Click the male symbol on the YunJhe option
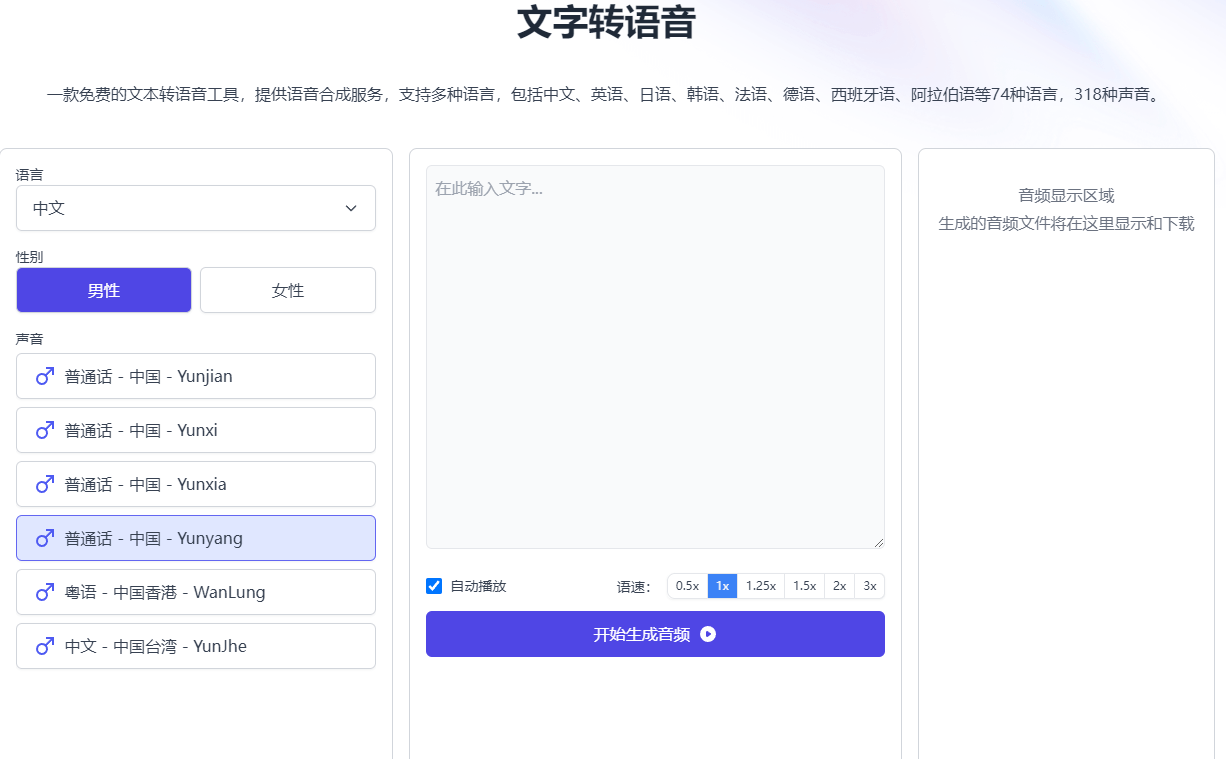 coord(43,646)
